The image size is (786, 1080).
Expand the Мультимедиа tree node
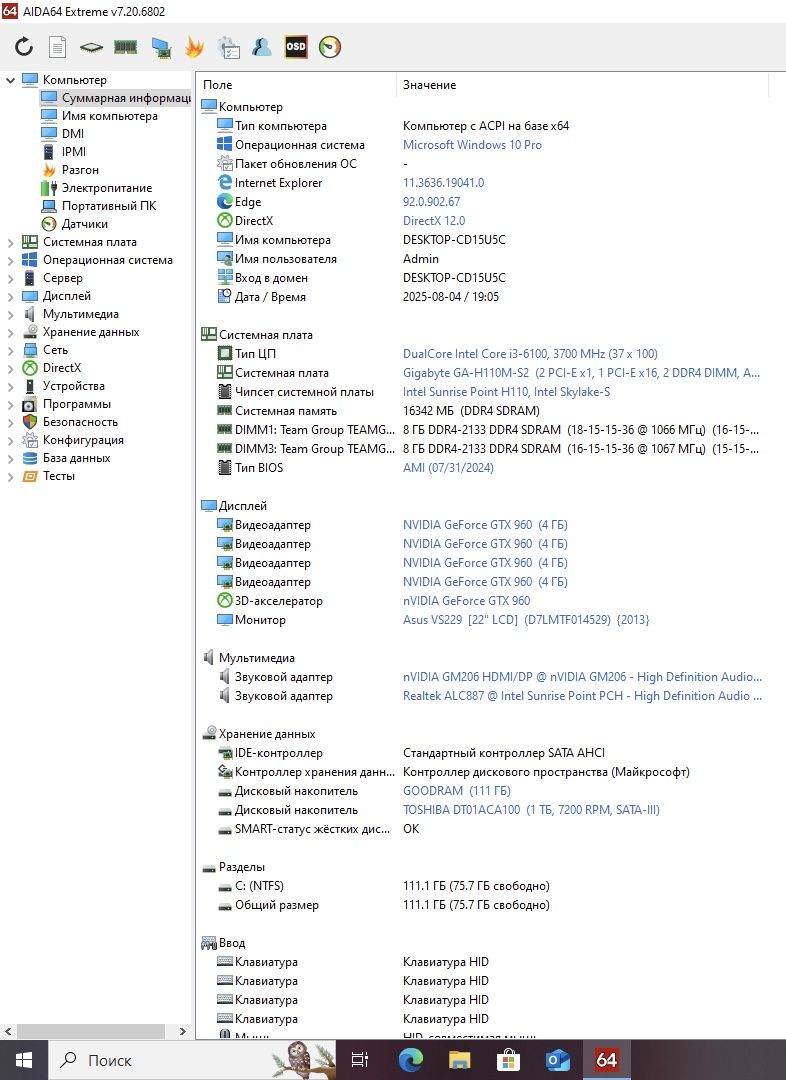10,313
